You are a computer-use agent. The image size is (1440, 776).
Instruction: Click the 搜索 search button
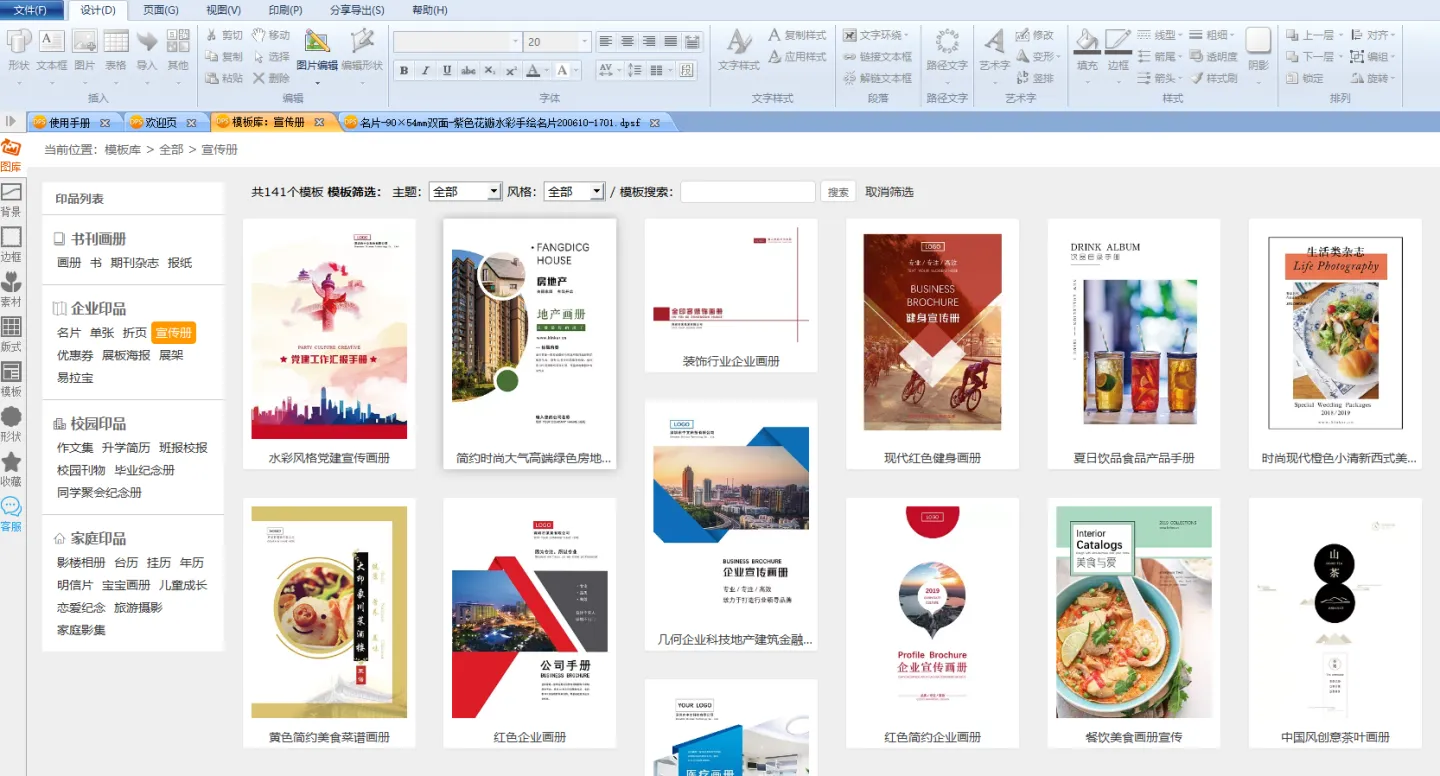(x=838, y=192)
